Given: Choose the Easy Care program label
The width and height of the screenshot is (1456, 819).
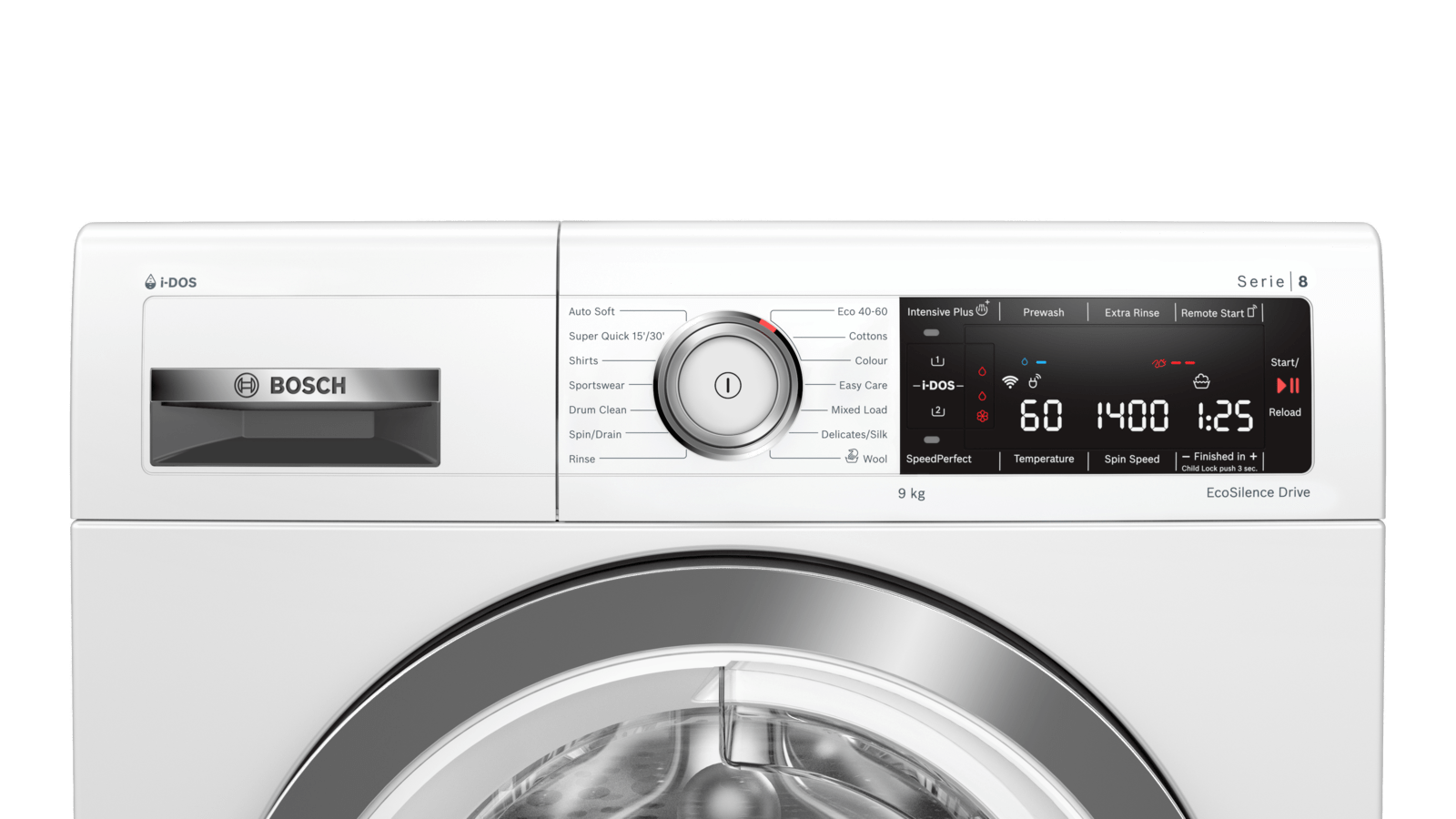Looking at the screenshot, I should (863, 385).
